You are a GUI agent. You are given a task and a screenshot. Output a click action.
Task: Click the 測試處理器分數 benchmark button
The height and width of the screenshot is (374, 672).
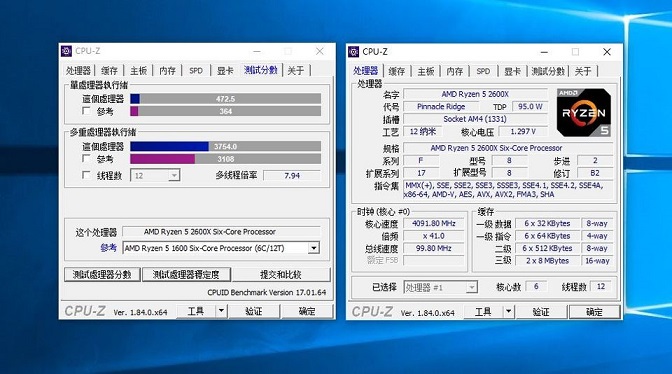pyautogui.click(x=102, y=274)
